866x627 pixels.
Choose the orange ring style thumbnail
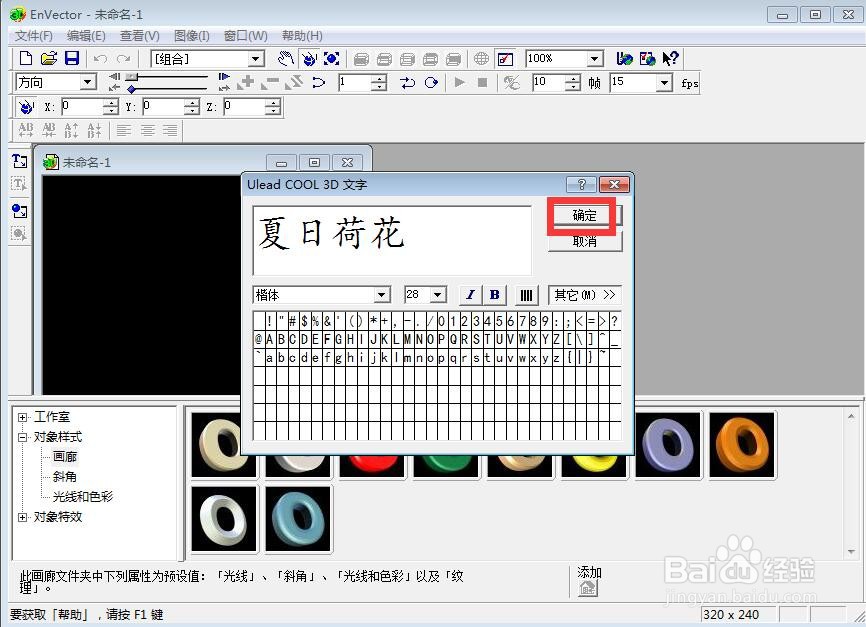coord(742,445)
